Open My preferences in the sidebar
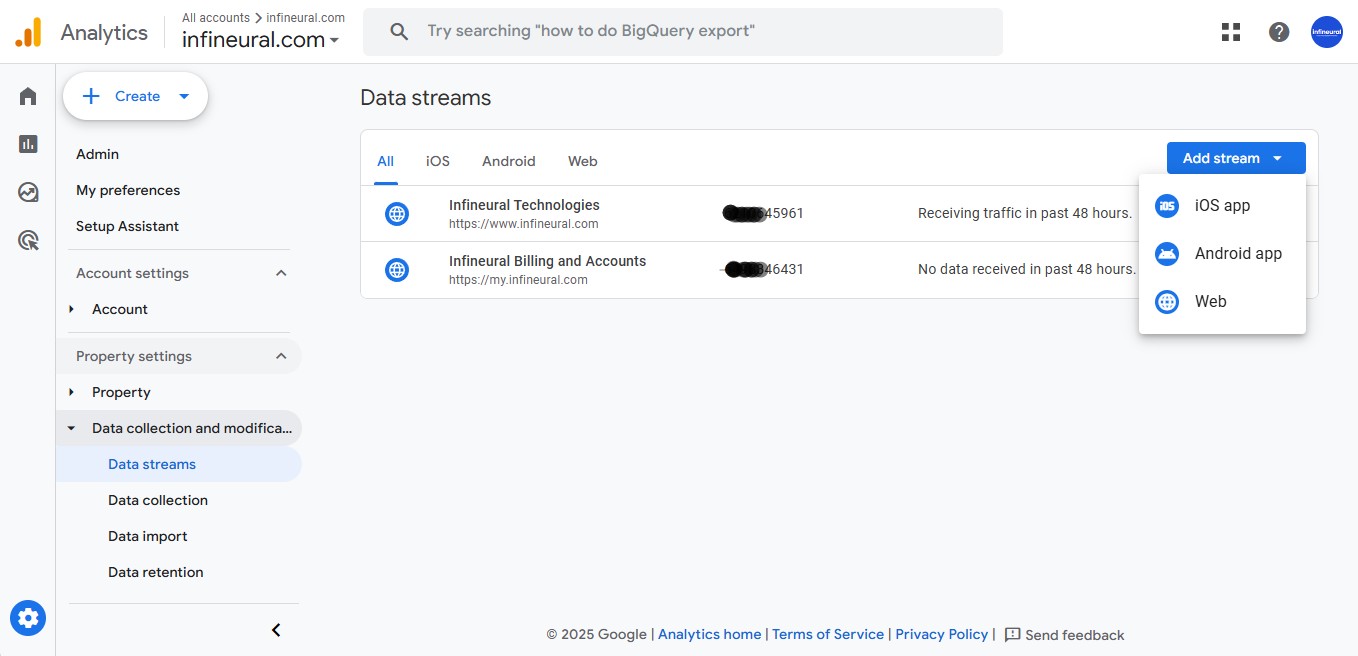Screen dimensions: 1358x656 coord(128,190)
